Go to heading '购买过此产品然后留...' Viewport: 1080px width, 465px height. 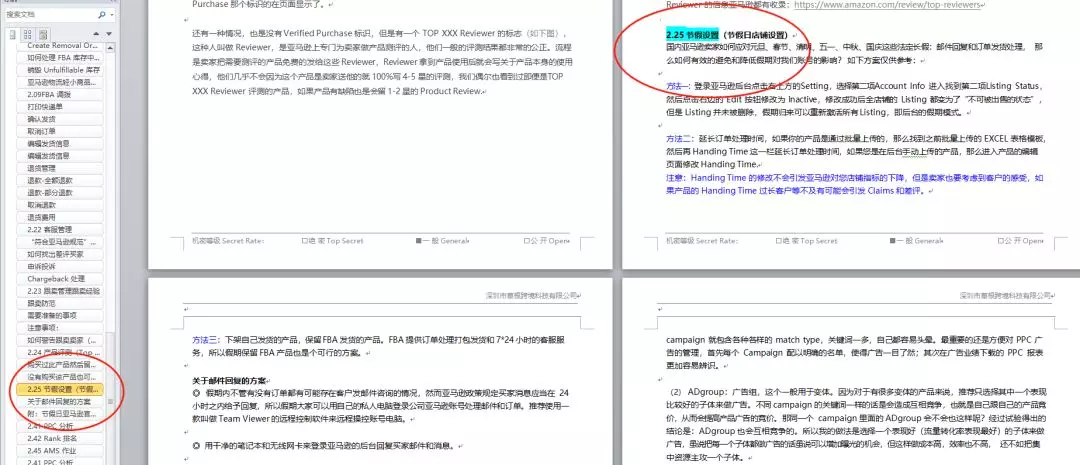[62, 364]
